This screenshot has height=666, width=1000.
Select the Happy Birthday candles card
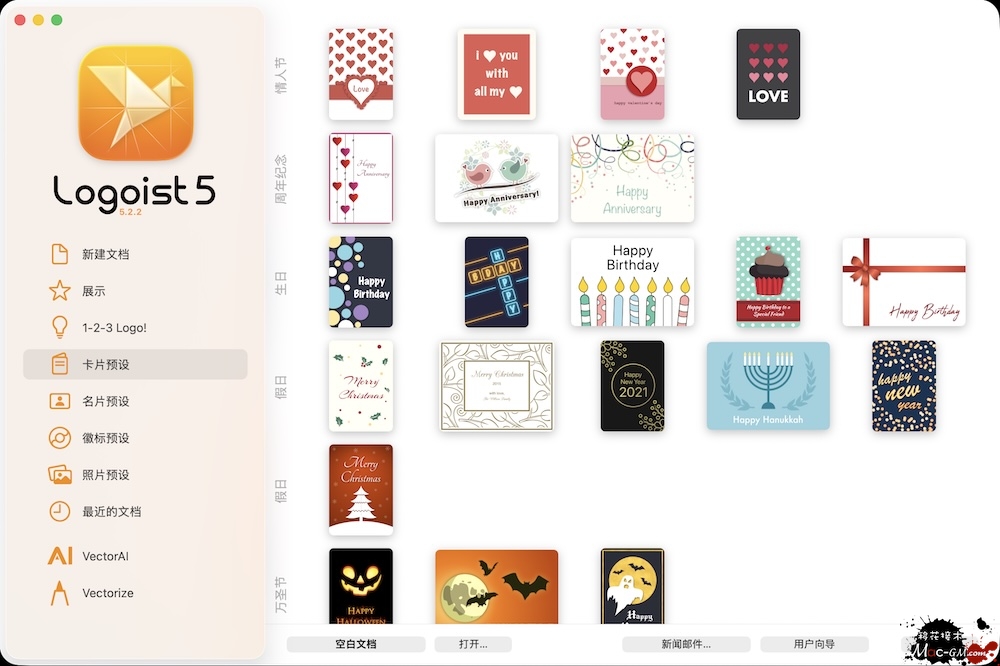point(632,282)
